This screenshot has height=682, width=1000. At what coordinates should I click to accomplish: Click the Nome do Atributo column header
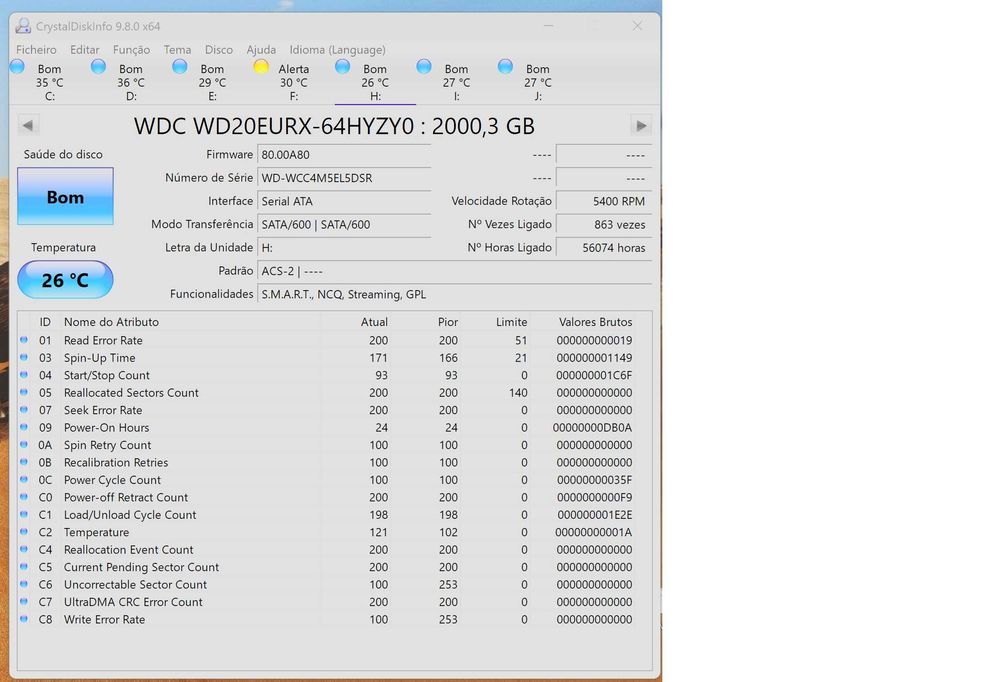[x=111, y=322]
